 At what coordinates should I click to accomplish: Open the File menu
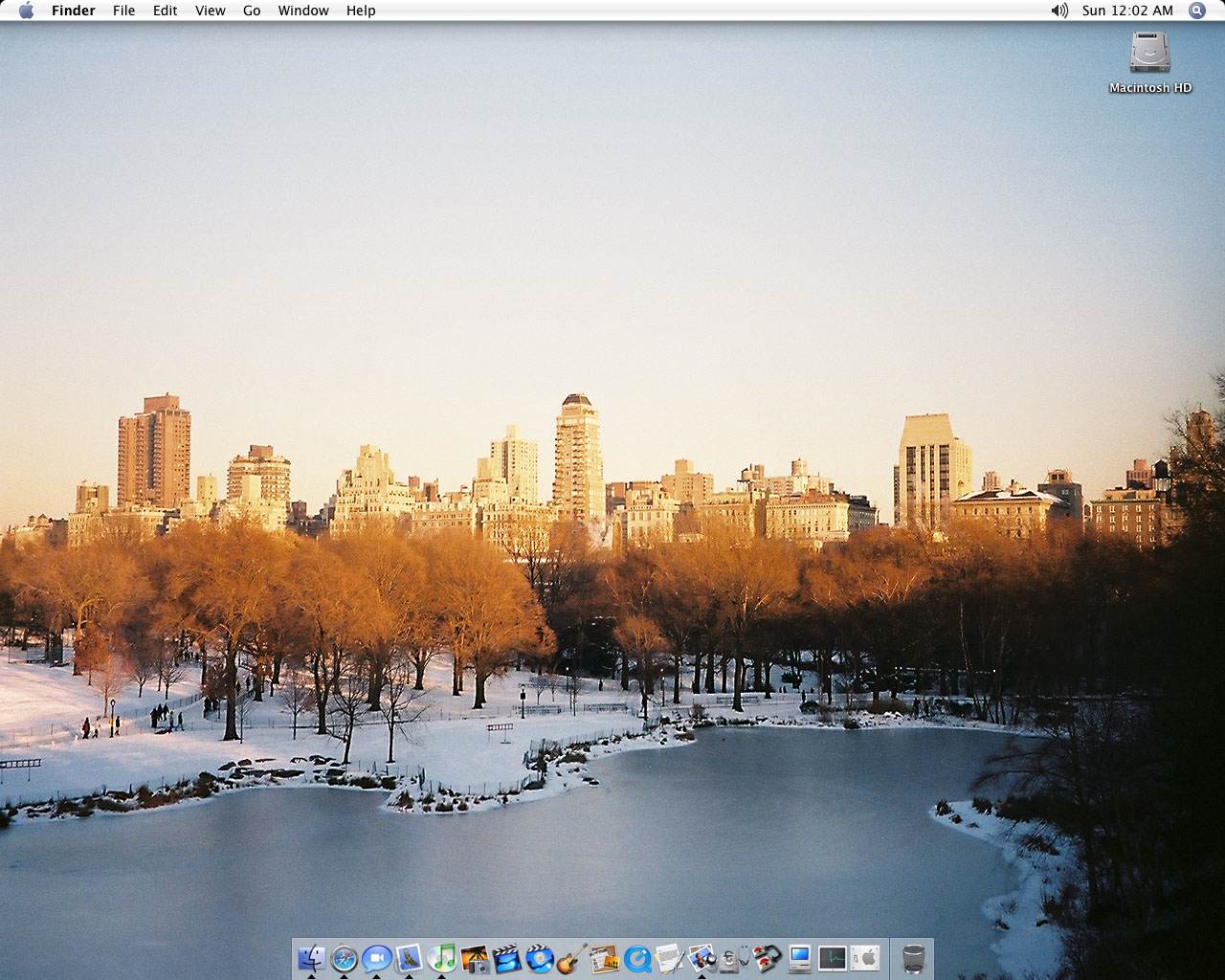pos(123,11)
